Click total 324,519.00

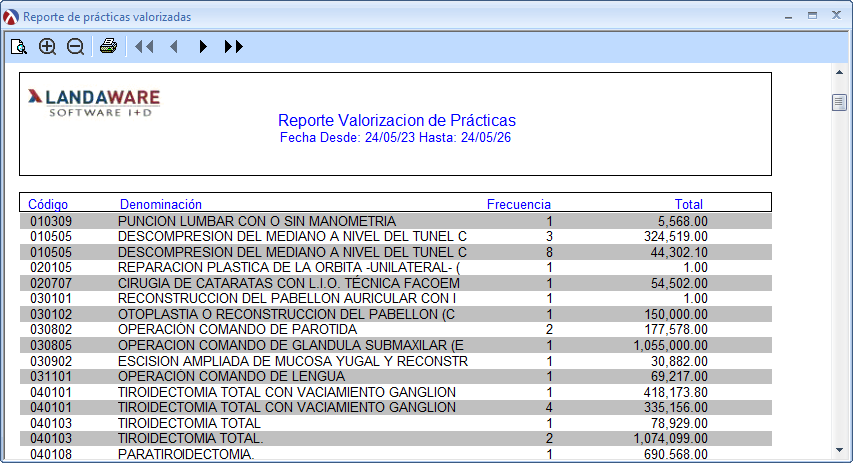click(676, 237)
